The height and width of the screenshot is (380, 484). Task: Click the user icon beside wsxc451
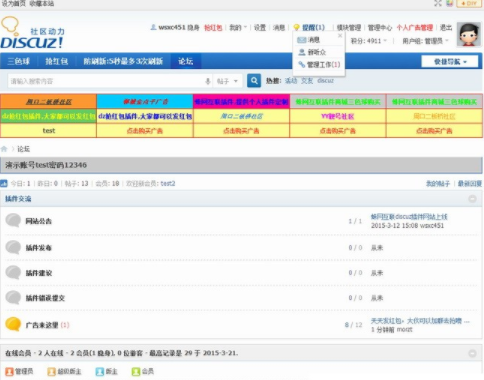[x=153, y=27]
